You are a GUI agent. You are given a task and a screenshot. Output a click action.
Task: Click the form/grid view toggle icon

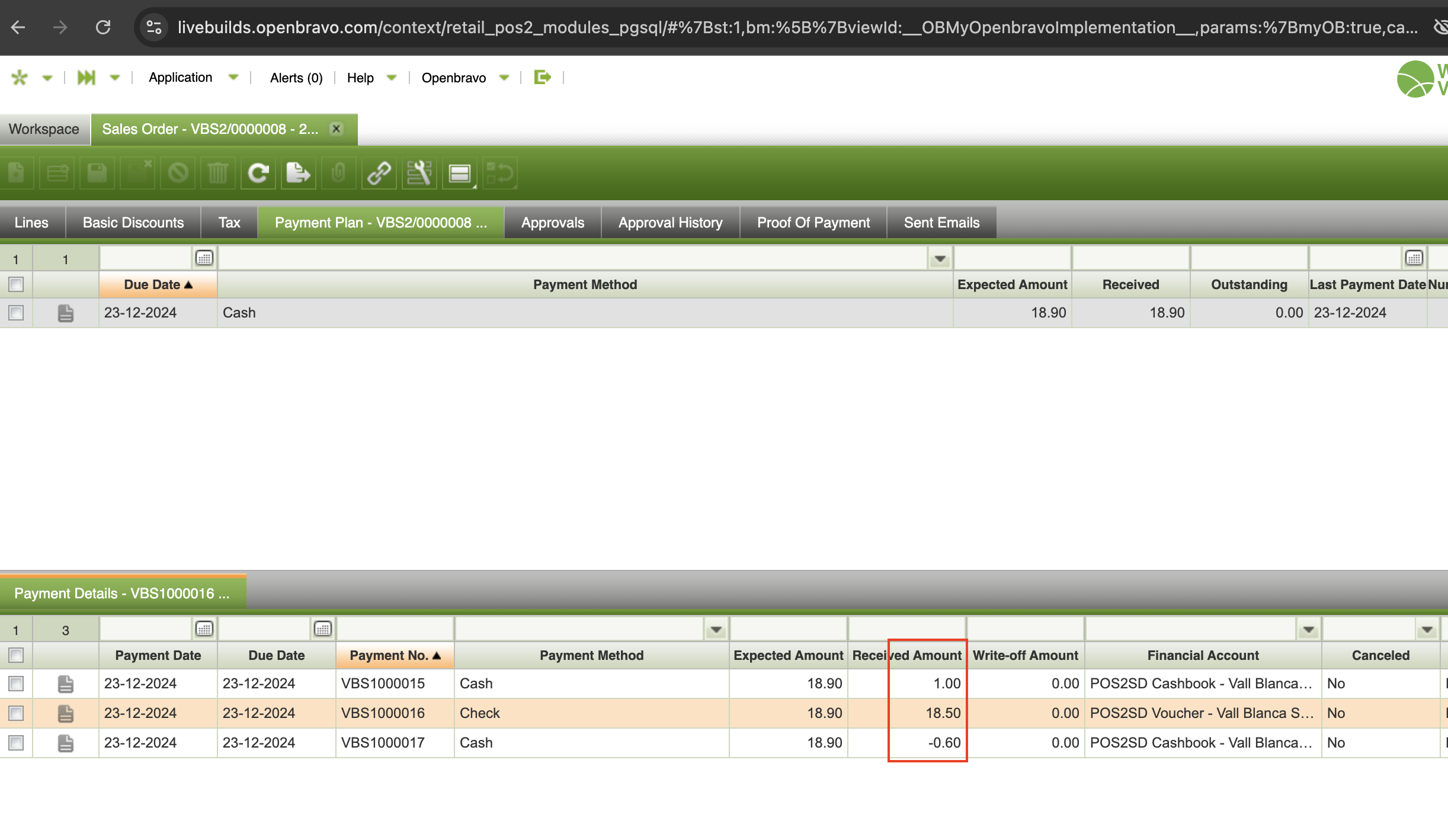point(460,174)
